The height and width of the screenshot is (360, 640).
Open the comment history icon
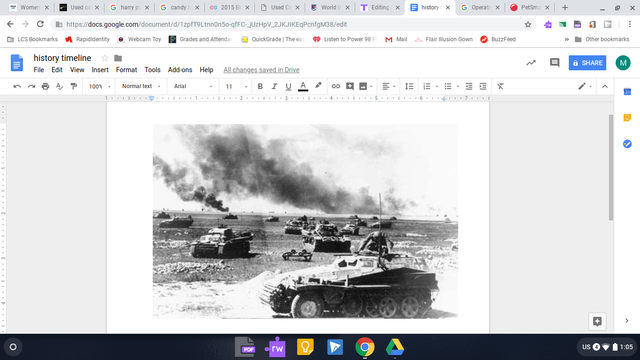554,63
